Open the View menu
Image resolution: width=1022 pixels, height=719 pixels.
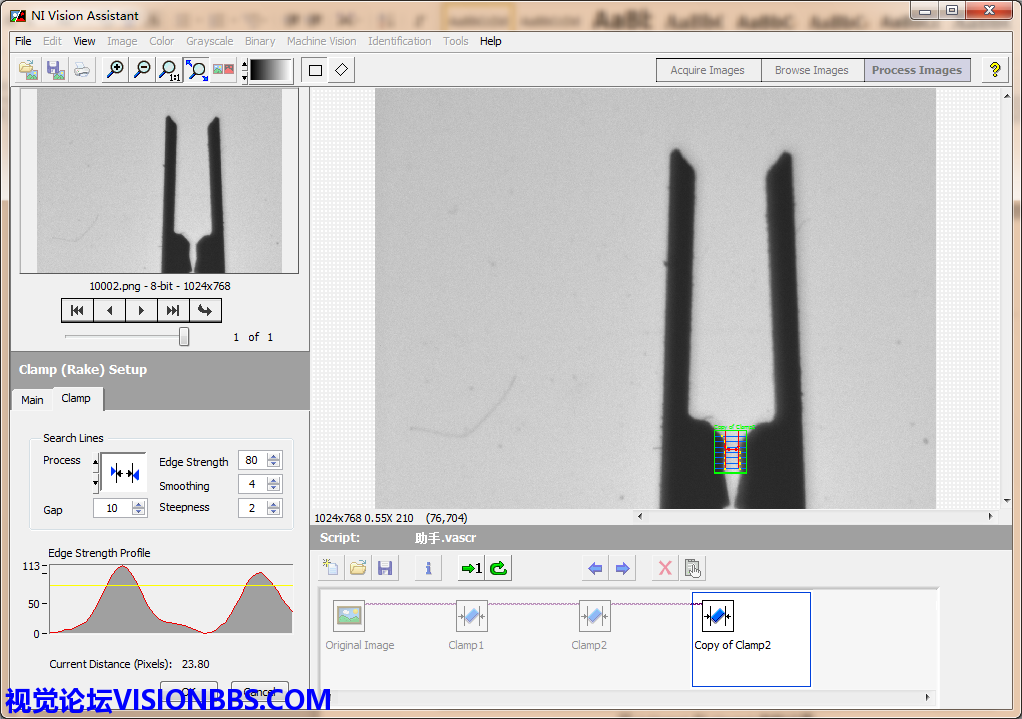point(85,41)
